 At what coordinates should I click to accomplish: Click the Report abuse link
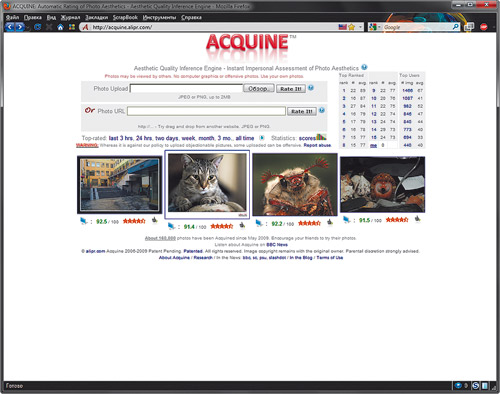click(317, 145)
